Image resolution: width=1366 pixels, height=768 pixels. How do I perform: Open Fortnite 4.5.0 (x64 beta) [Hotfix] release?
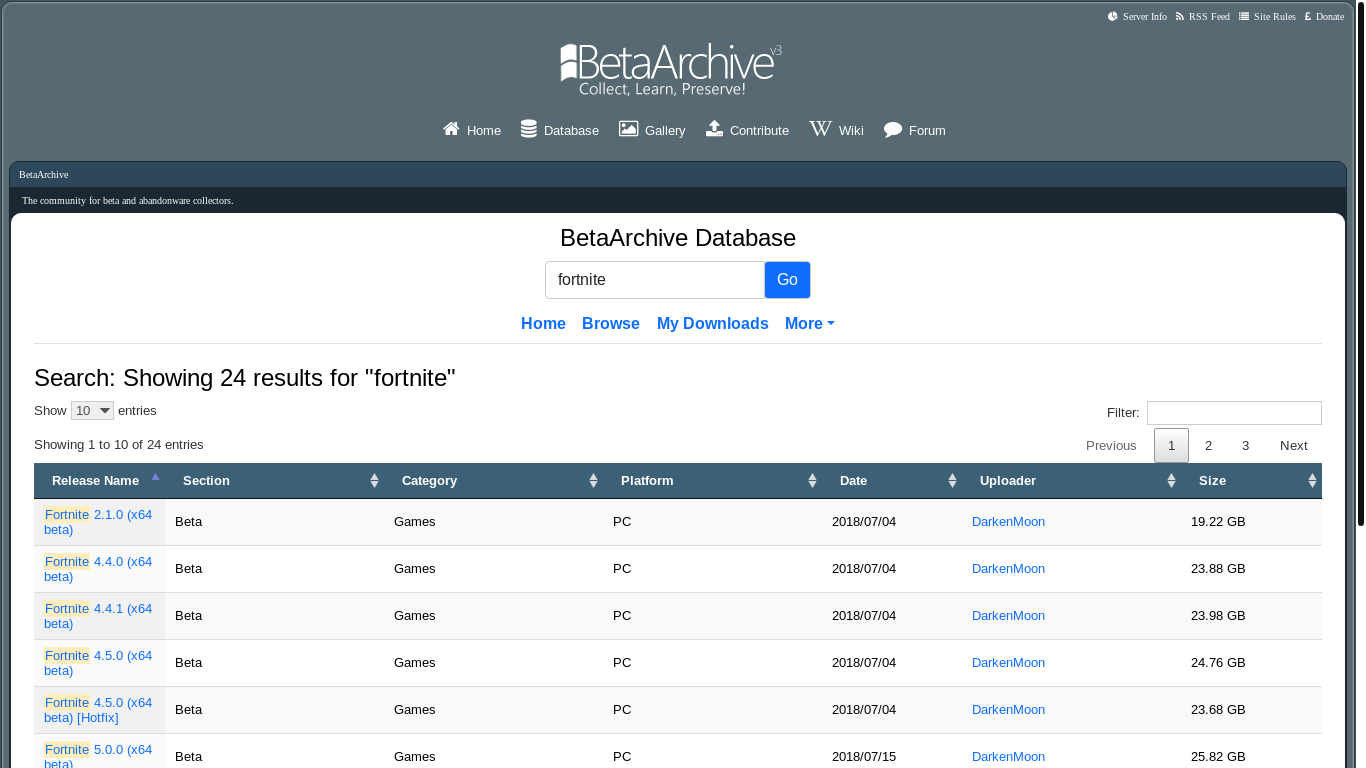point(98,710)
